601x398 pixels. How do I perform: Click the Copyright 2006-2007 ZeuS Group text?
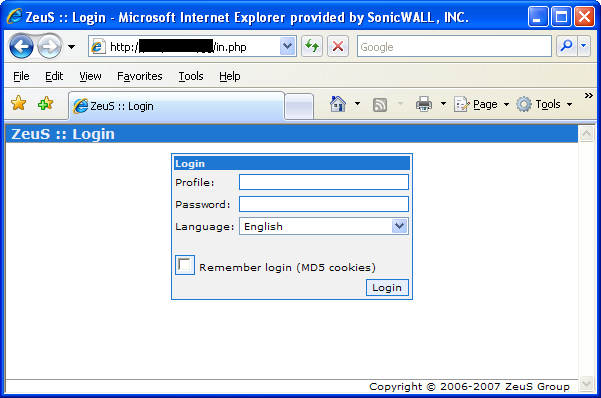click(469, 386)
